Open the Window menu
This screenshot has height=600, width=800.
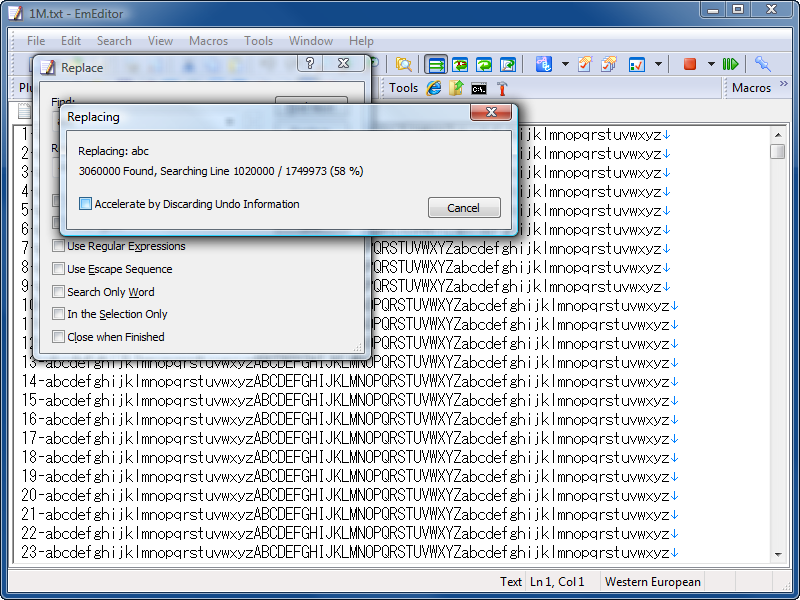click(311, 41)
